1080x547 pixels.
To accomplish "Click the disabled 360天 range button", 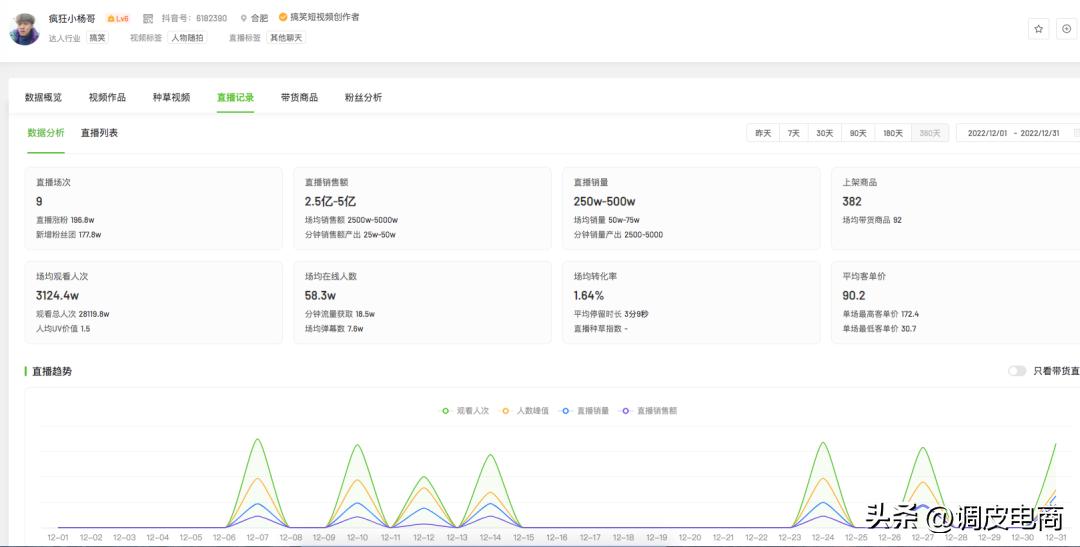I will pos(930,133).
